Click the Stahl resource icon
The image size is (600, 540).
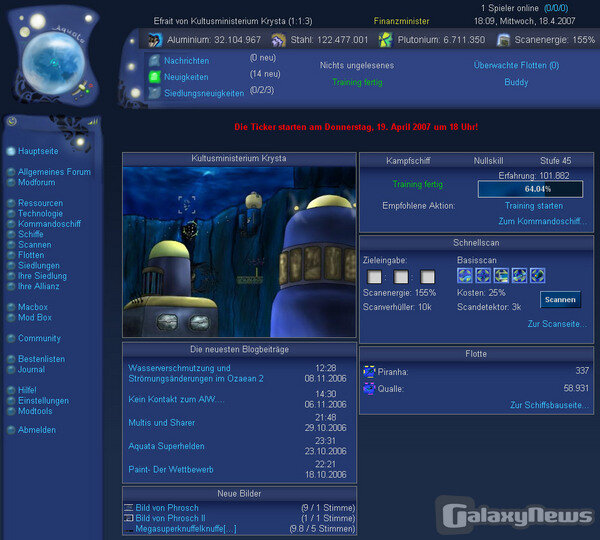coord(278,40)
